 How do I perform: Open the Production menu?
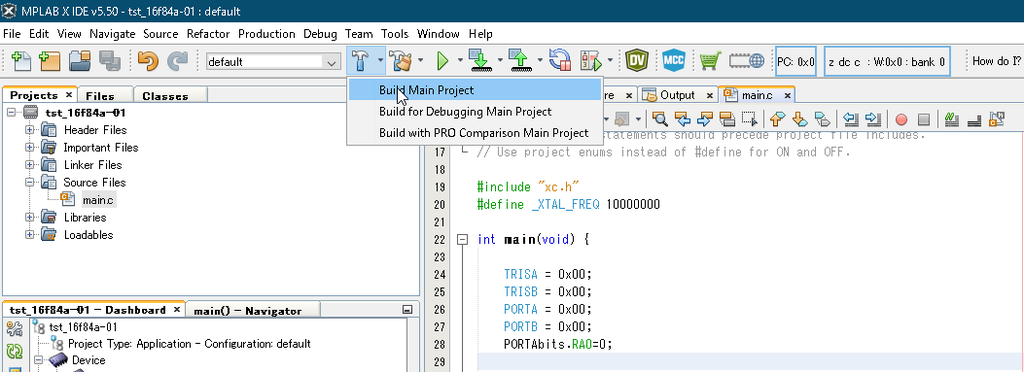click(x=266, y=34)
